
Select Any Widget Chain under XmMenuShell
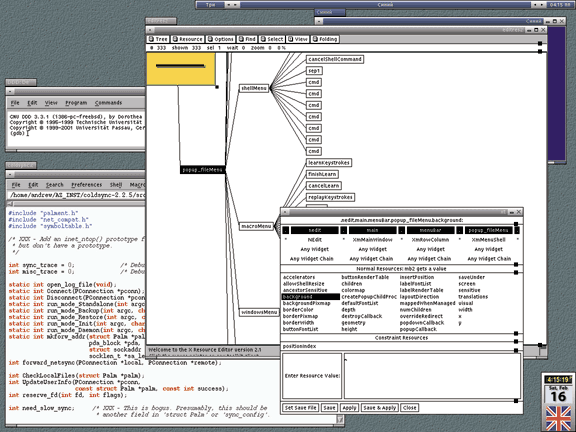click(489, 259)
